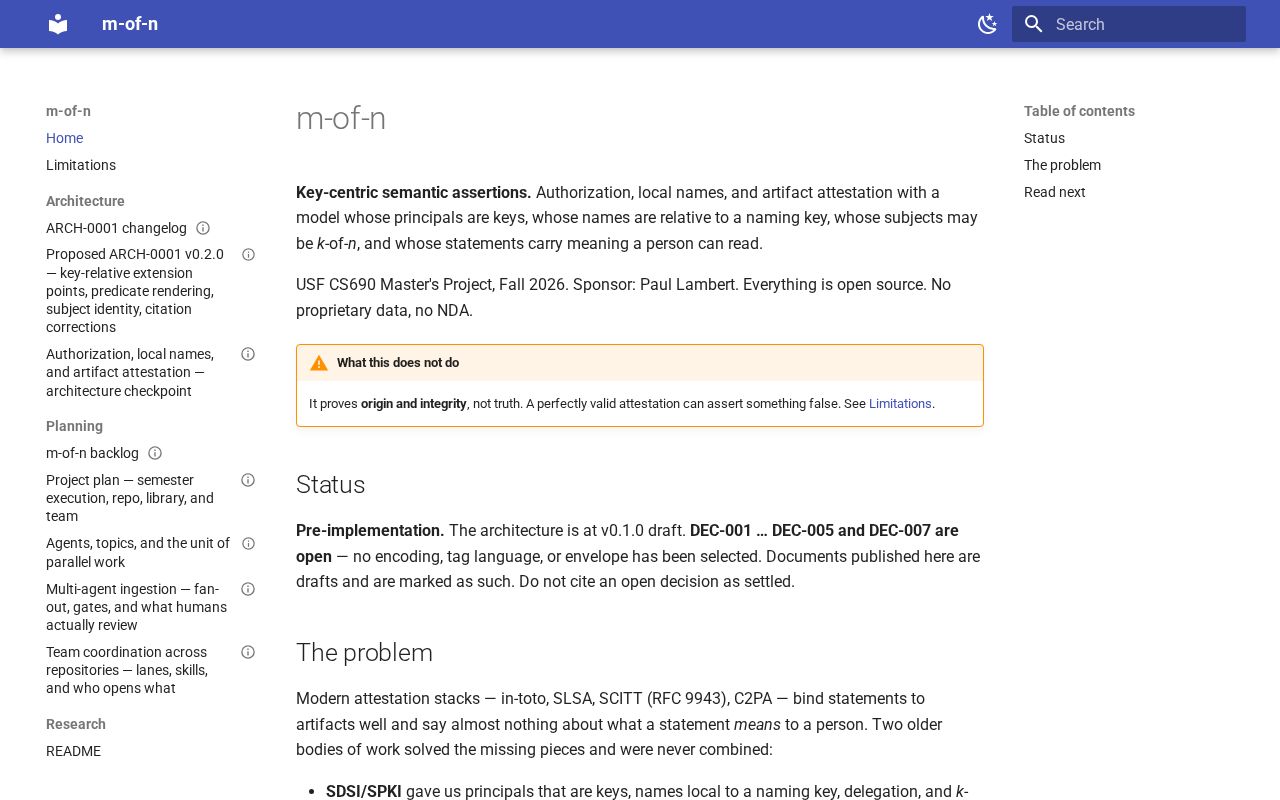Click The problem section heading
The height and width of the screenshot is (800, 1280).
pos(364,653)
